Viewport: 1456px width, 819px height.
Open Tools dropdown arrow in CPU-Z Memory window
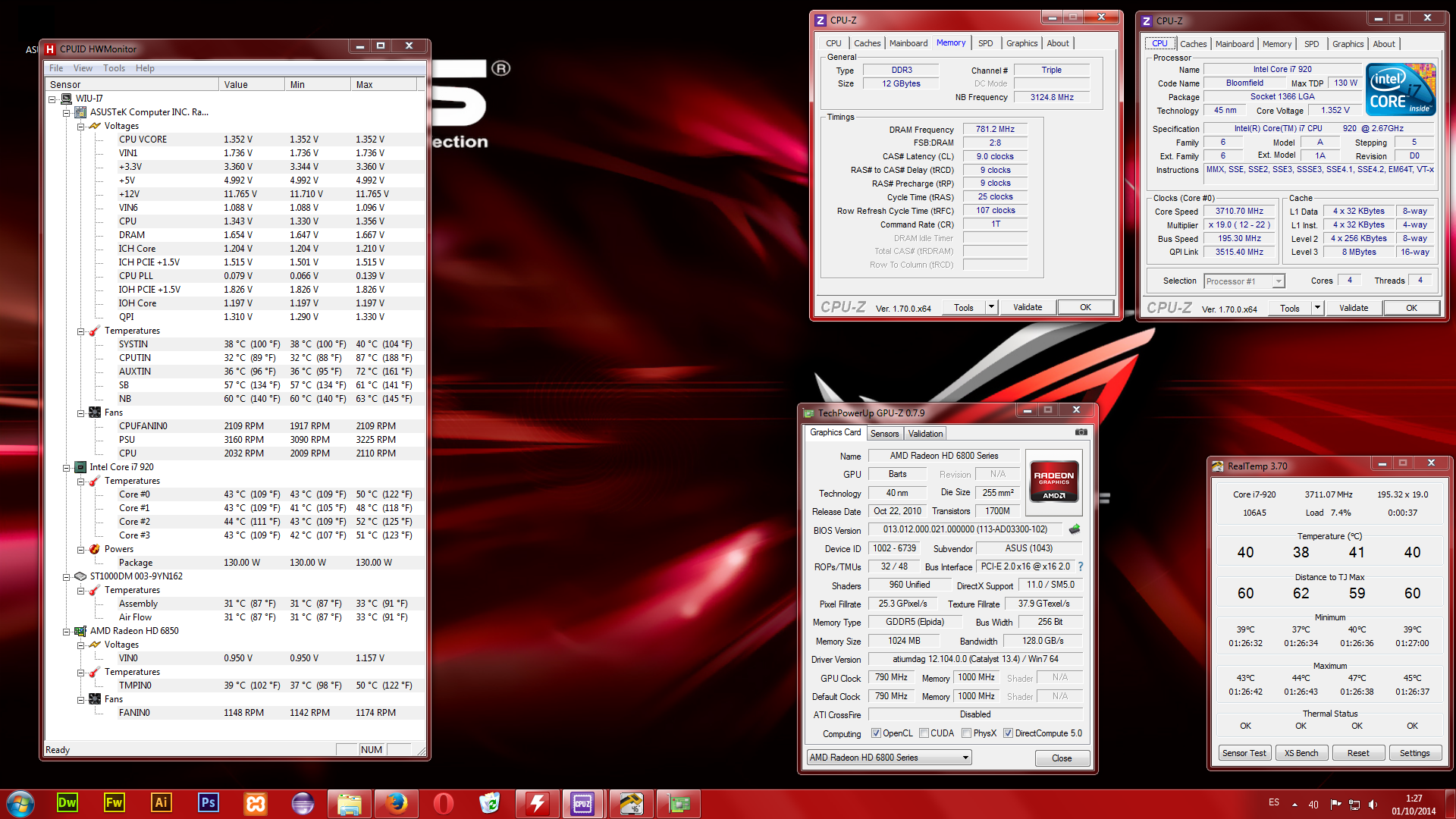pos(991,307)
